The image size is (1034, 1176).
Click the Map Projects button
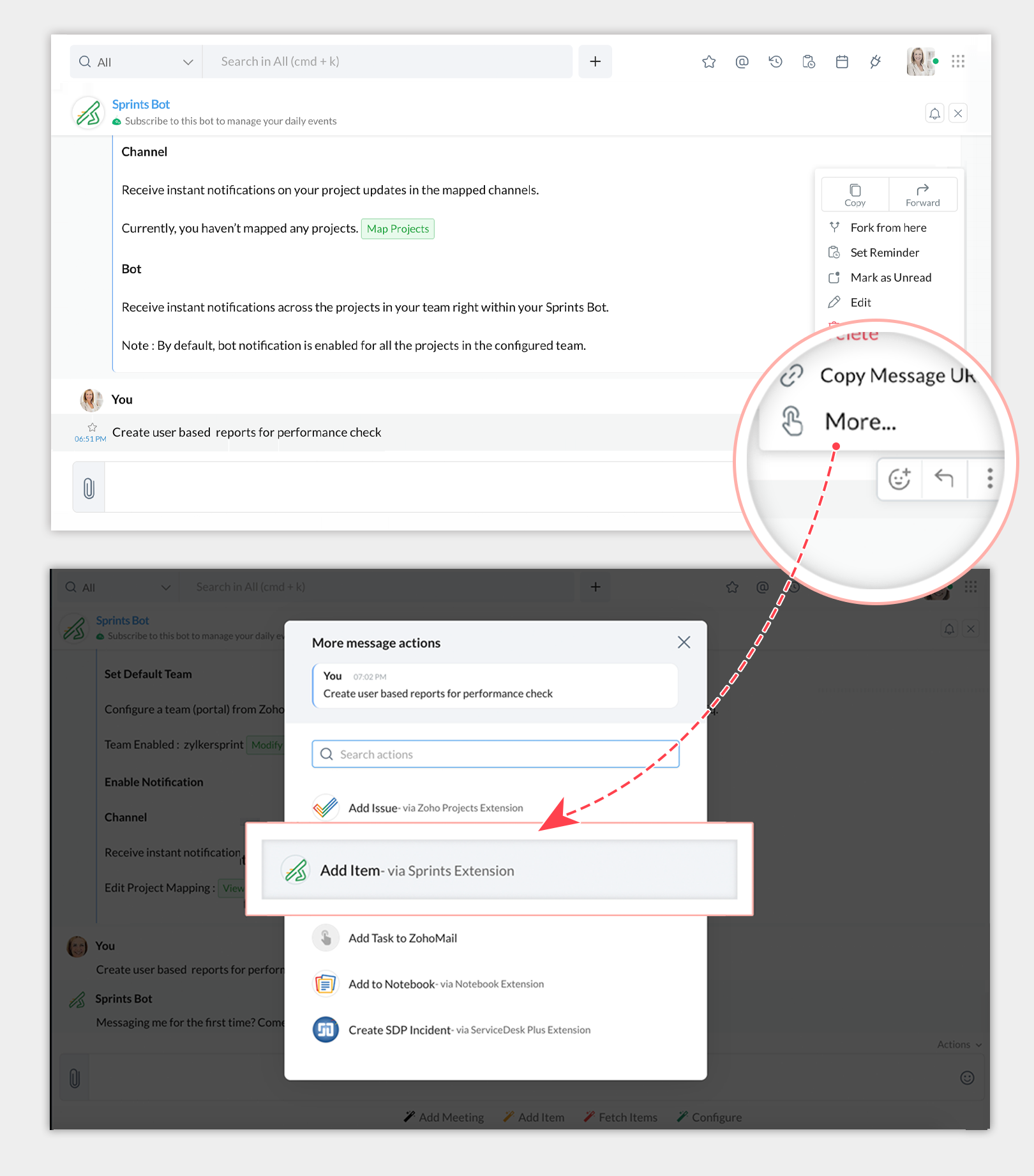398,229
